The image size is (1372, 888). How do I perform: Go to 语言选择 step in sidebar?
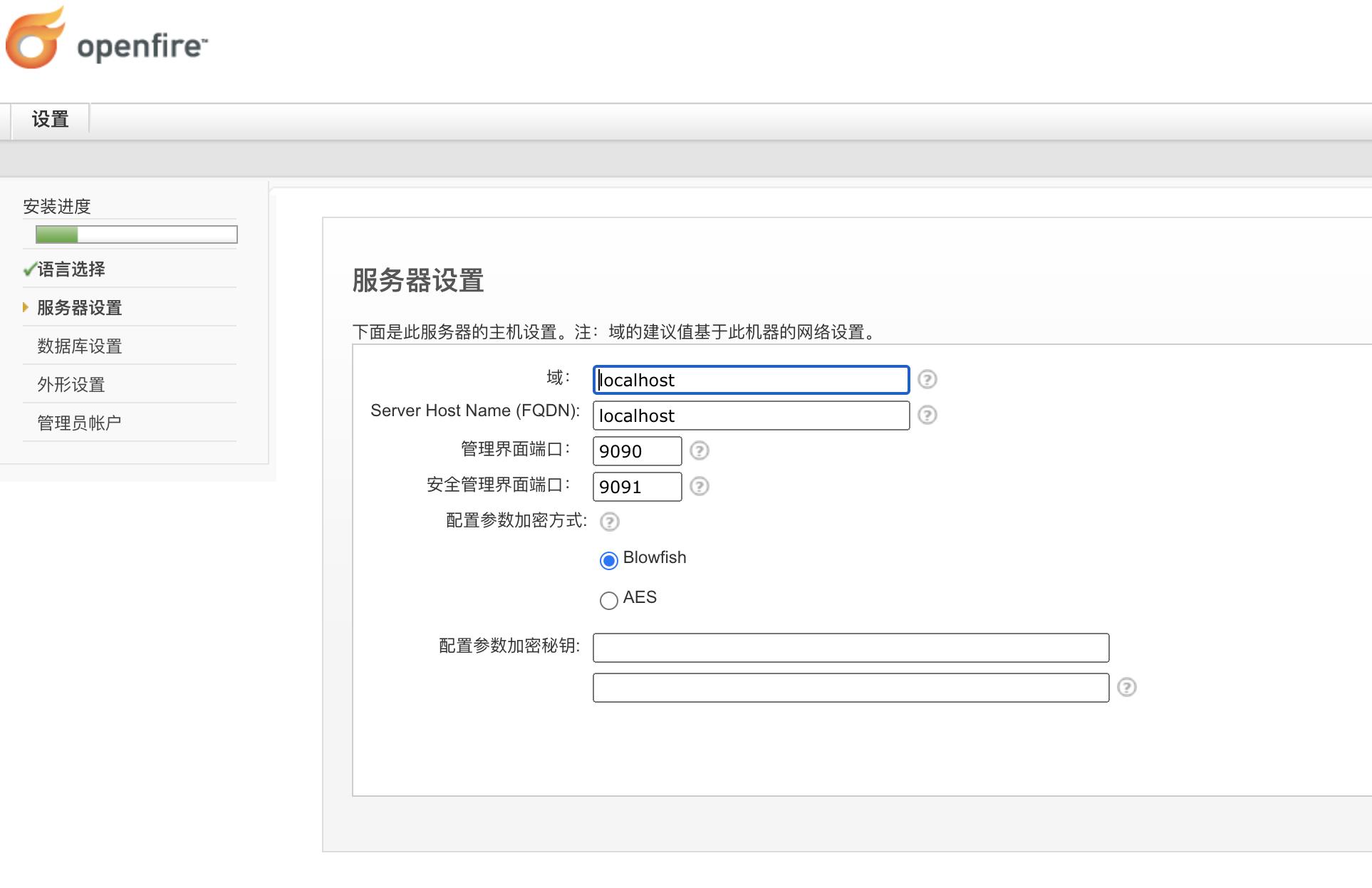71,269
